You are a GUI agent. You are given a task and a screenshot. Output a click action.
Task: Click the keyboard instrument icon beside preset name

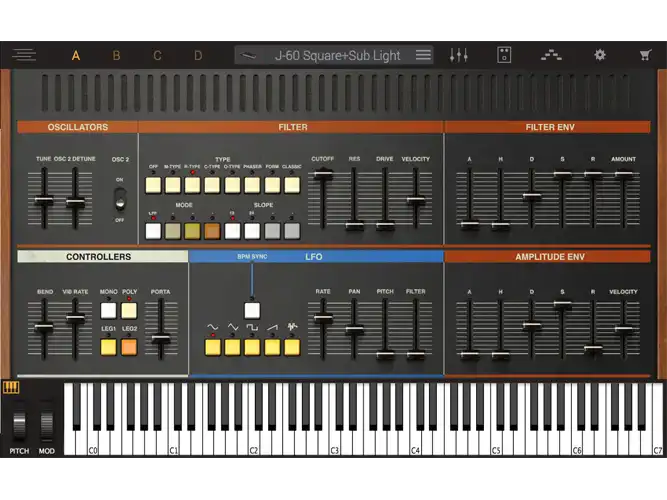click(x=248, y=55)
